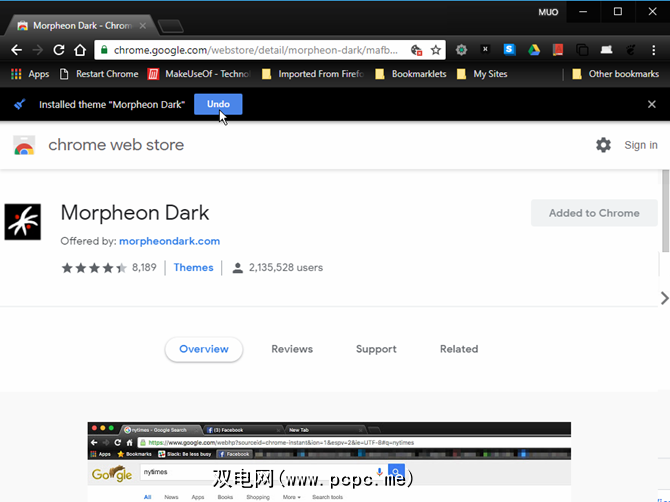Switch to the Reviews tab

point(292,349)
